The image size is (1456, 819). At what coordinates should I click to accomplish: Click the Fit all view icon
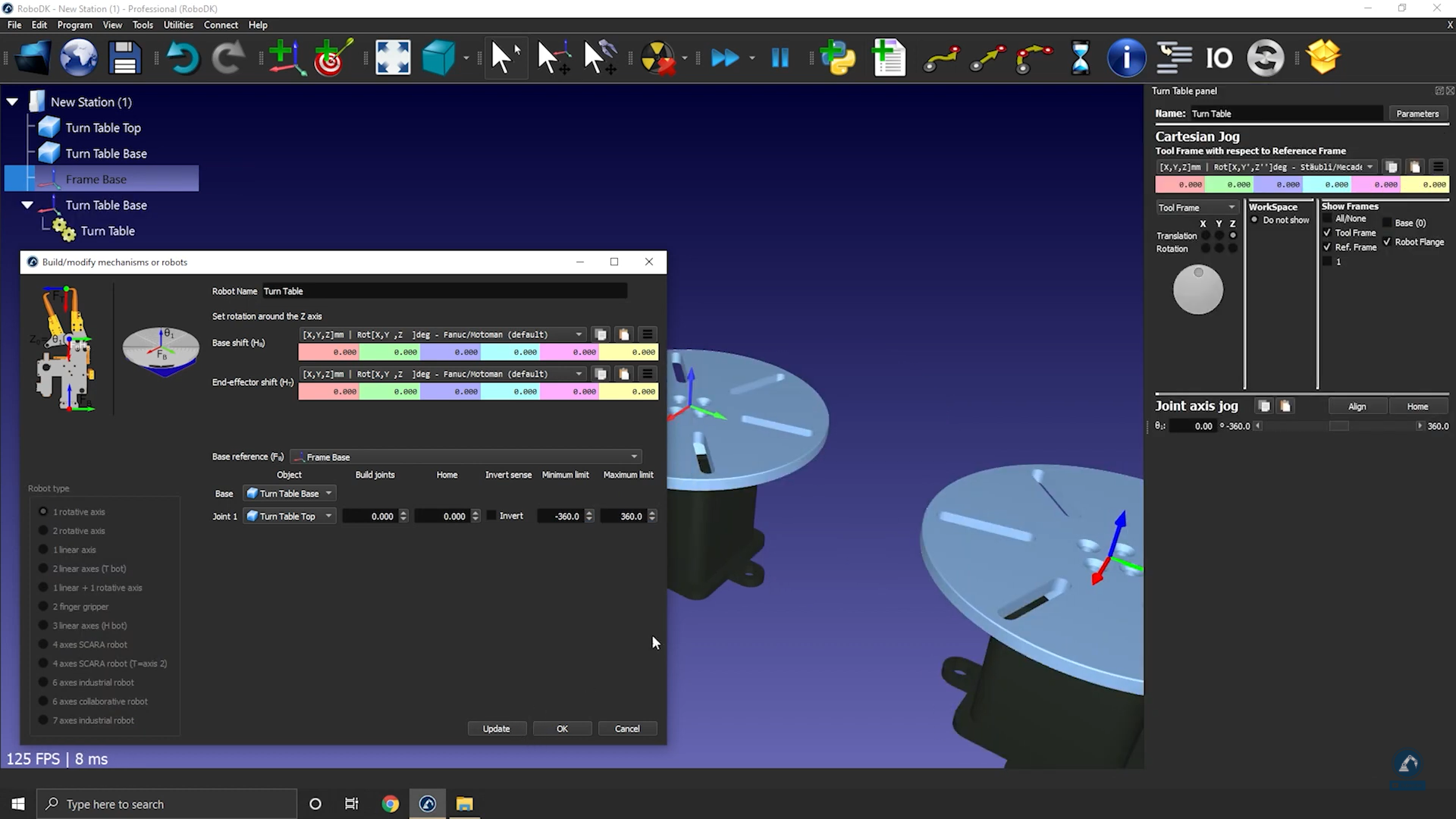[393, 58]
